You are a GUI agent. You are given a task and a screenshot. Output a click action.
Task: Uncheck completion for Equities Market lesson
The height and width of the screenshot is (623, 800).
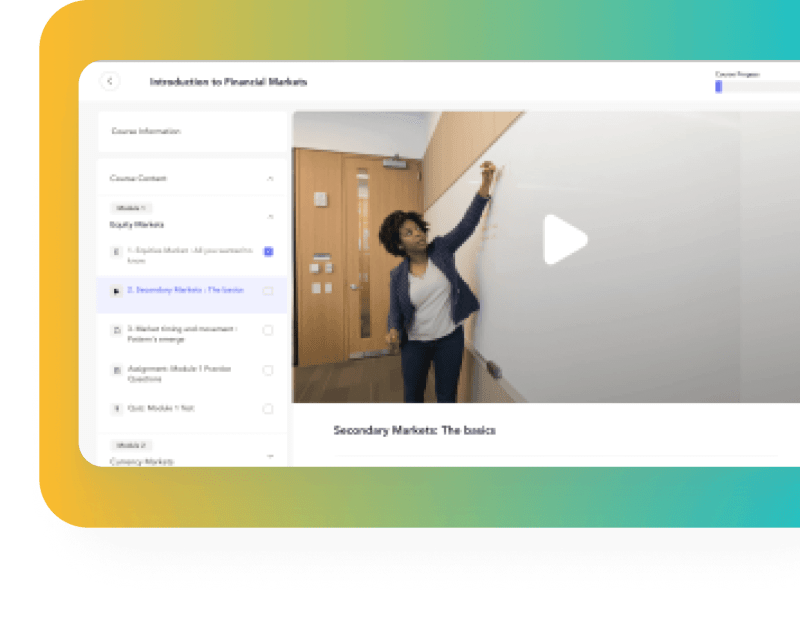267,250
